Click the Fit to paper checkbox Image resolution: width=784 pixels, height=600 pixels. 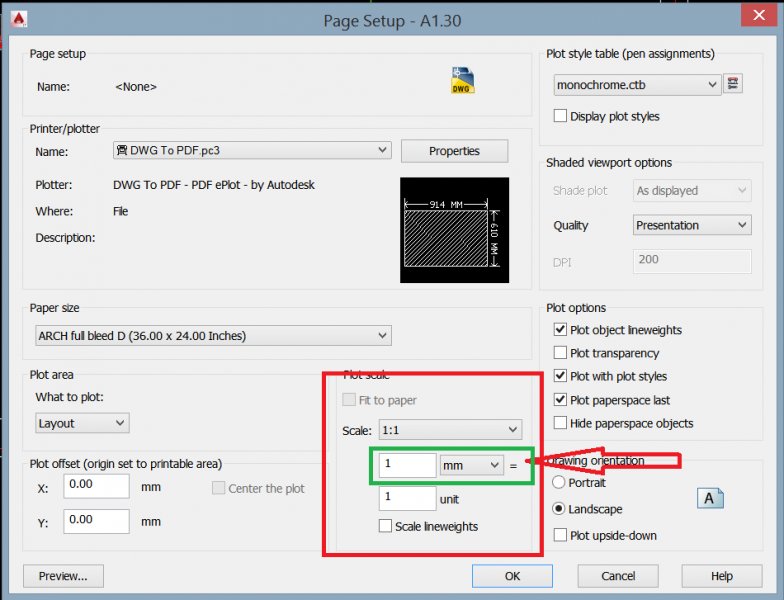[x=348, y=400]
